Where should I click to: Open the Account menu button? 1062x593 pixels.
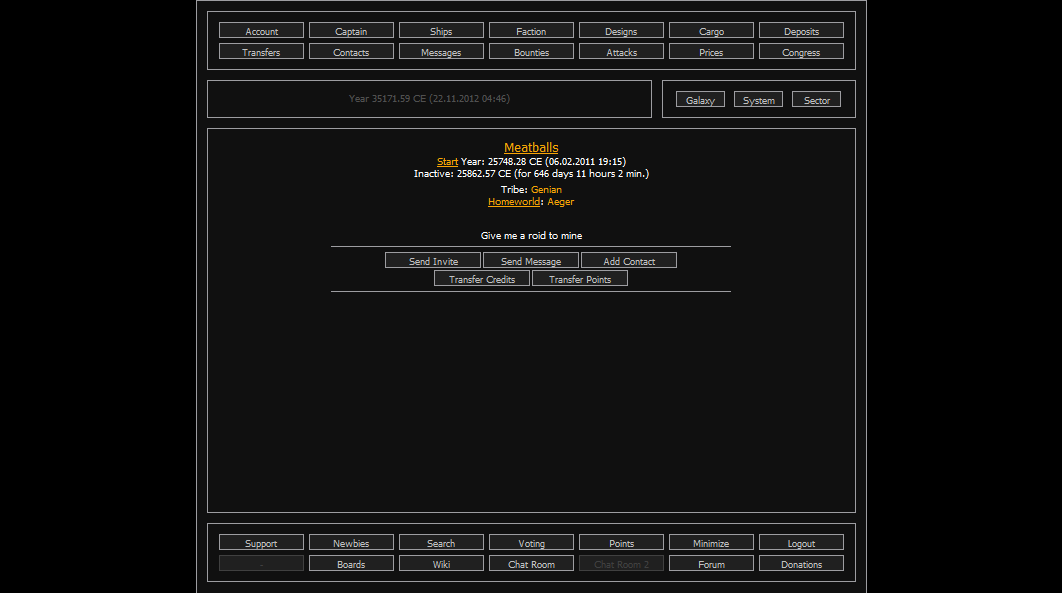[261, 31]
